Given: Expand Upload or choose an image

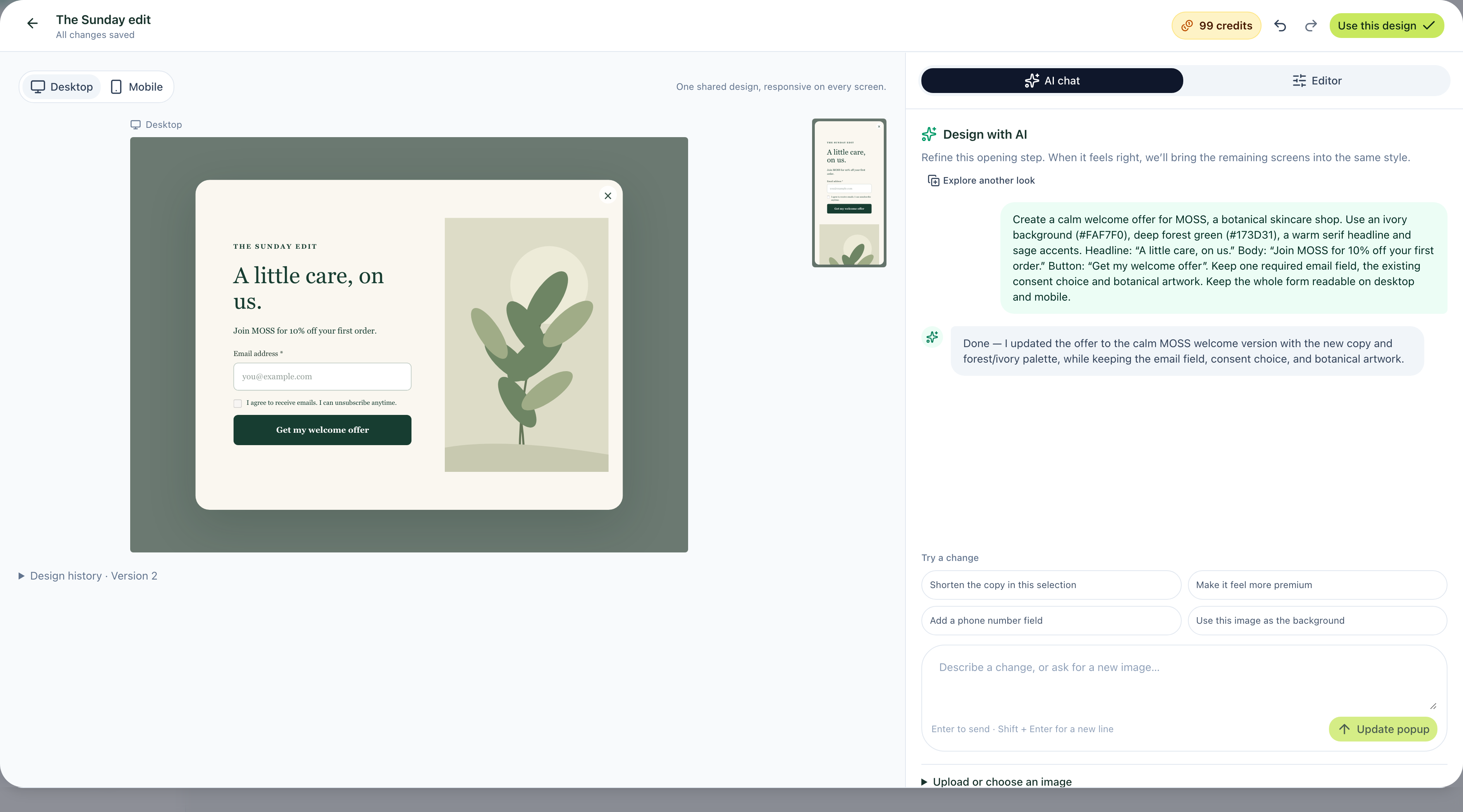Looking at the screenshot, I should 997,781.
